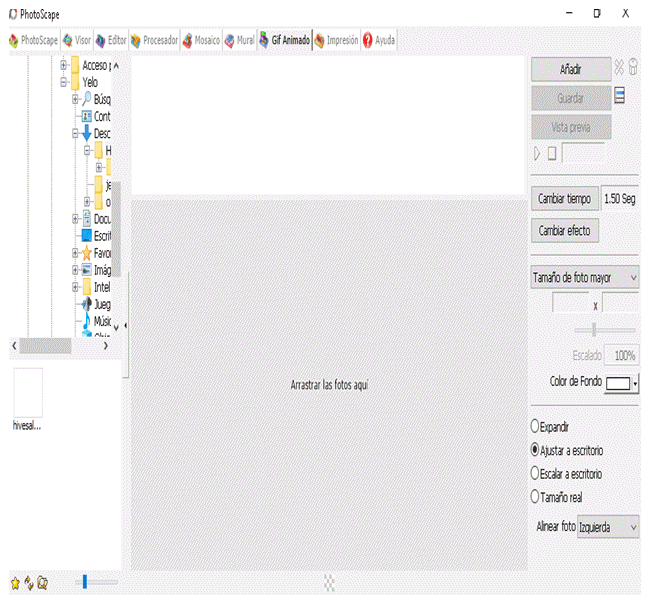
Task: Collapse the Yelo folder node
Action: pos(63,82)
